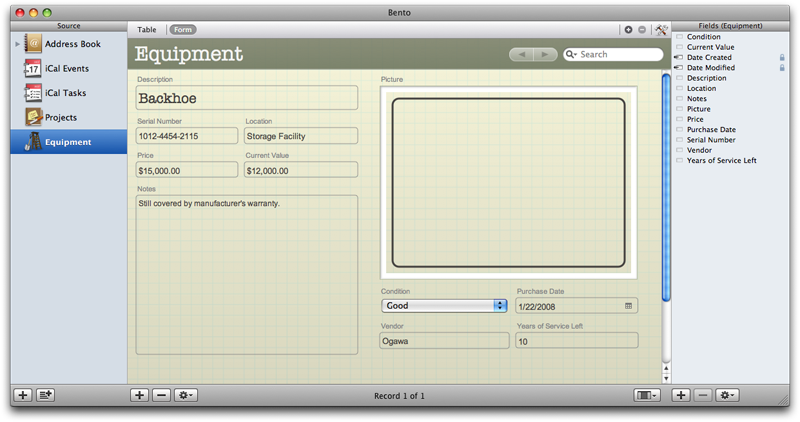Add a new field with plus button

tap(681, 395)
